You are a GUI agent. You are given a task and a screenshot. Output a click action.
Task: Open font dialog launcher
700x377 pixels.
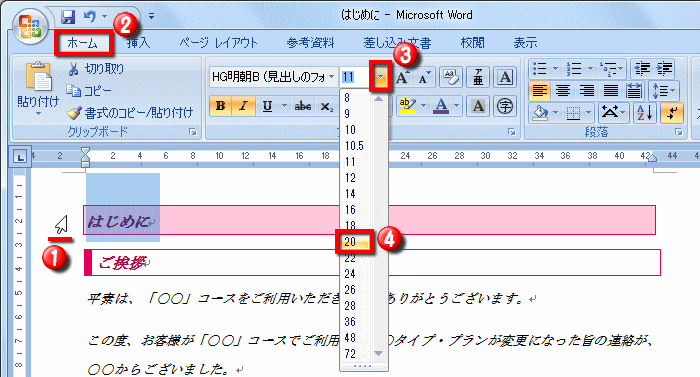(x=512, y=132)
